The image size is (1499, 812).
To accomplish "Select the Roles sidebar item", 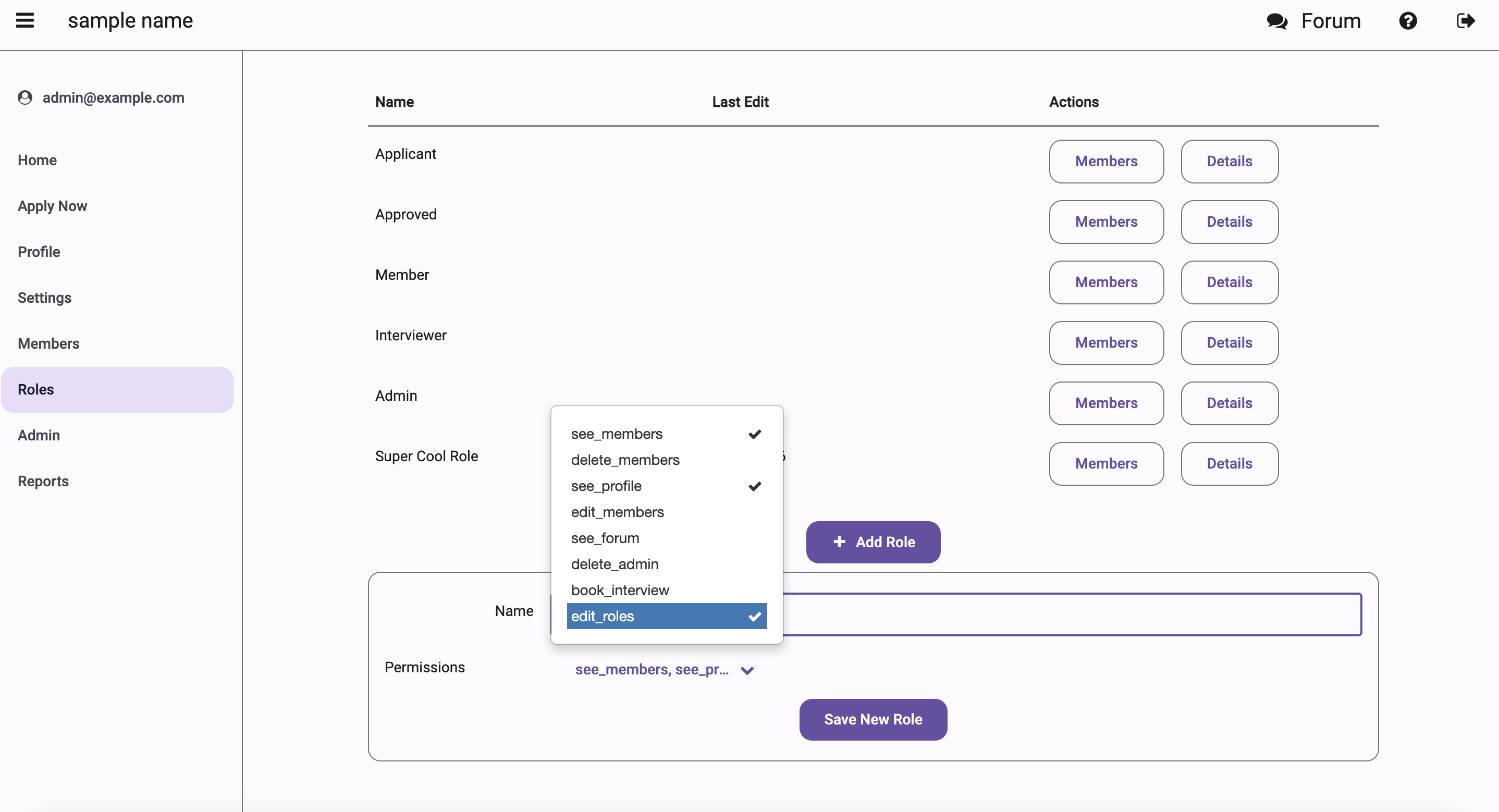I will coord(117,389).
